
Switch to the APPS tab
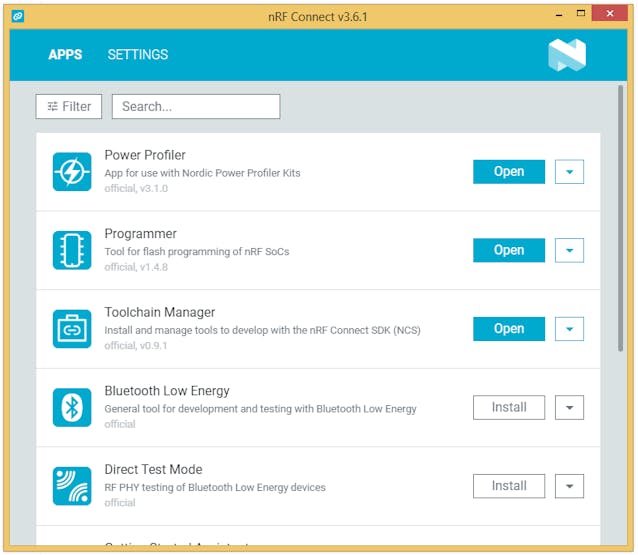pos(65,55)
